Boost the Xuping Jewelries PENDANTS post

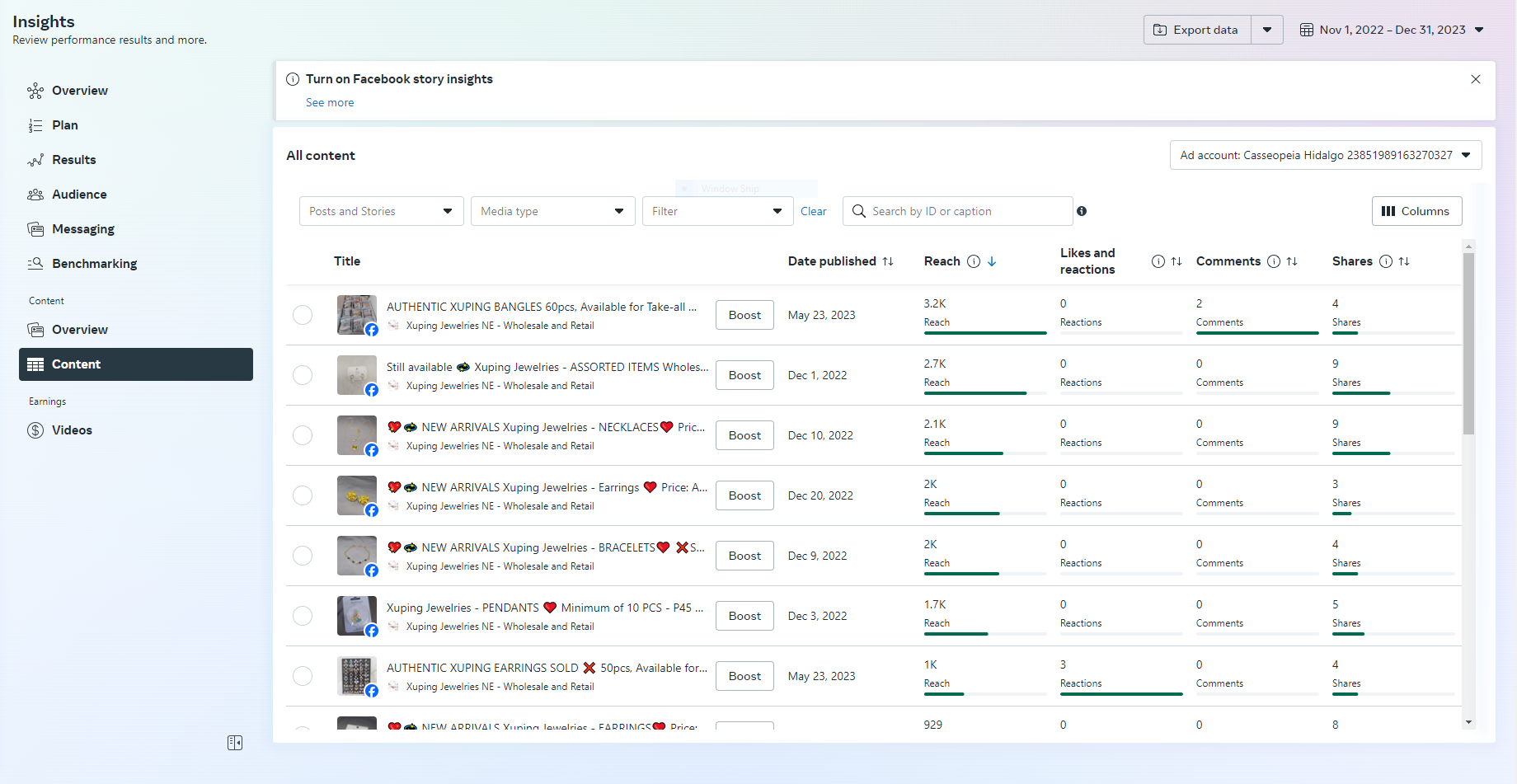pyautogui.click(x=744, y=616)
